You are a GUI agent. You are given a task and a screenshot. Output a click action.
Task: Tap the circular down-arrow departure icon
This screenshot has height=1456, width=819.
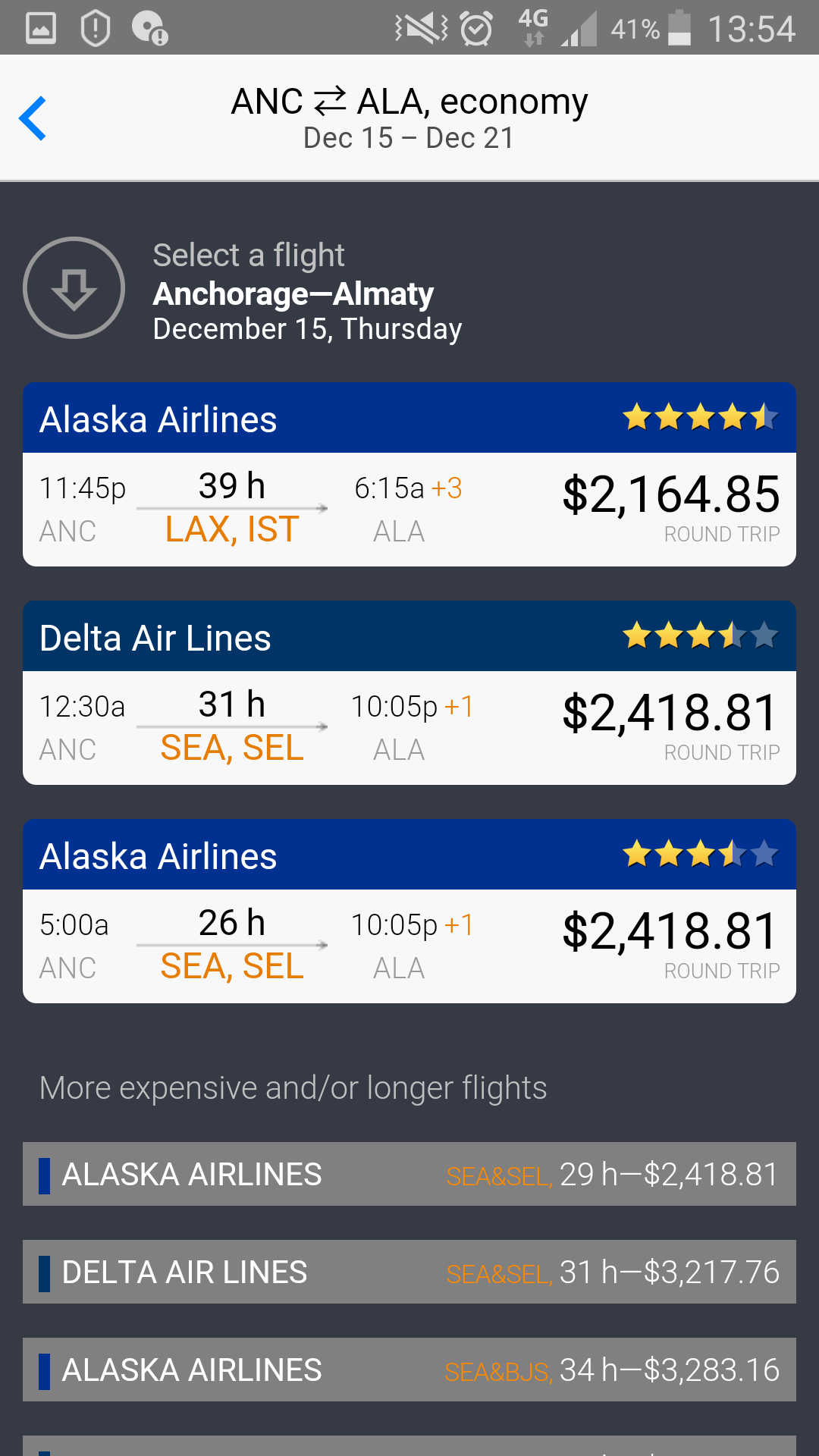point(74,288)
